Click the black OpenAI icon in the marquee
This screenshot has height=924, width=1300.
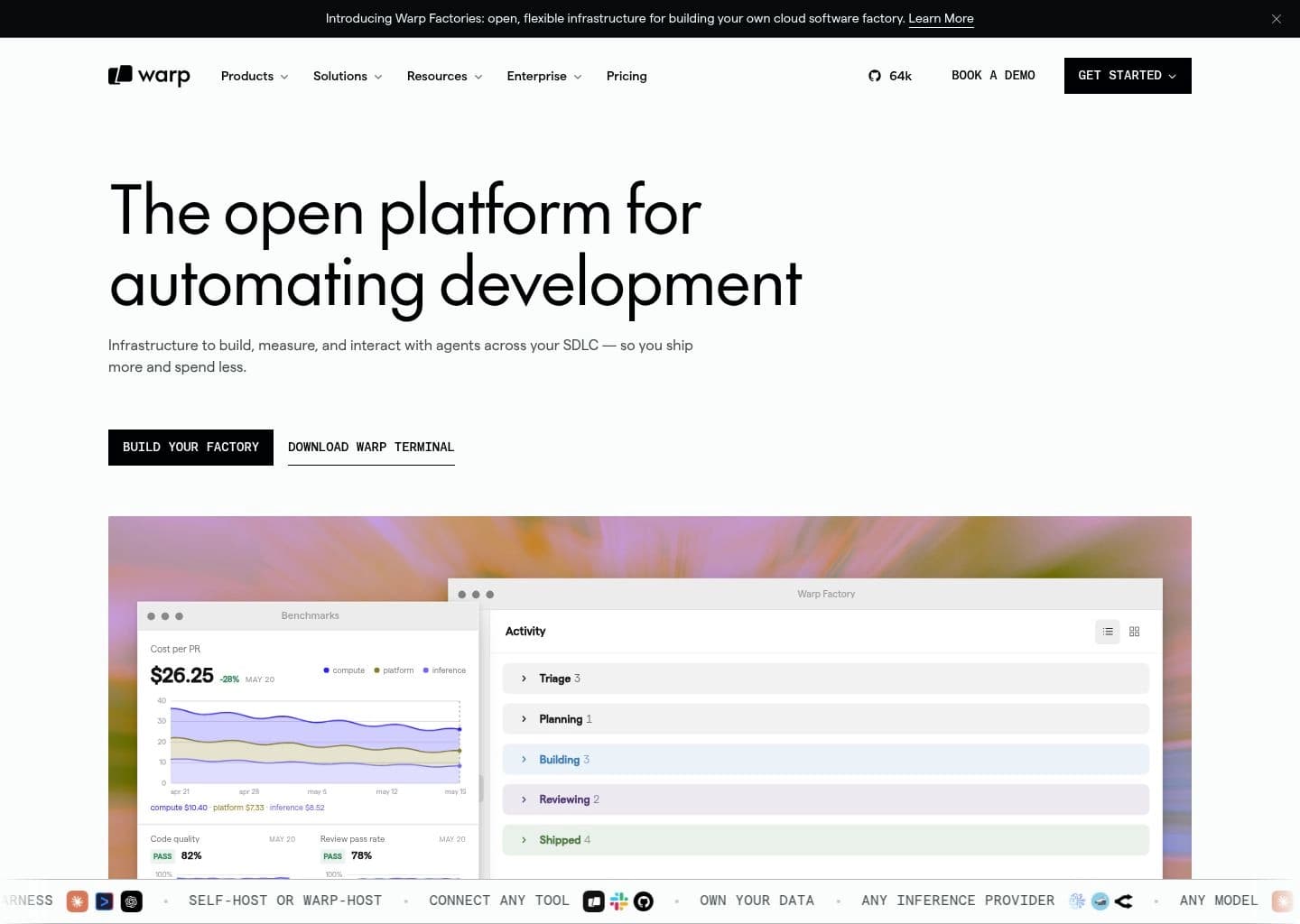click(x=132, y=901)
